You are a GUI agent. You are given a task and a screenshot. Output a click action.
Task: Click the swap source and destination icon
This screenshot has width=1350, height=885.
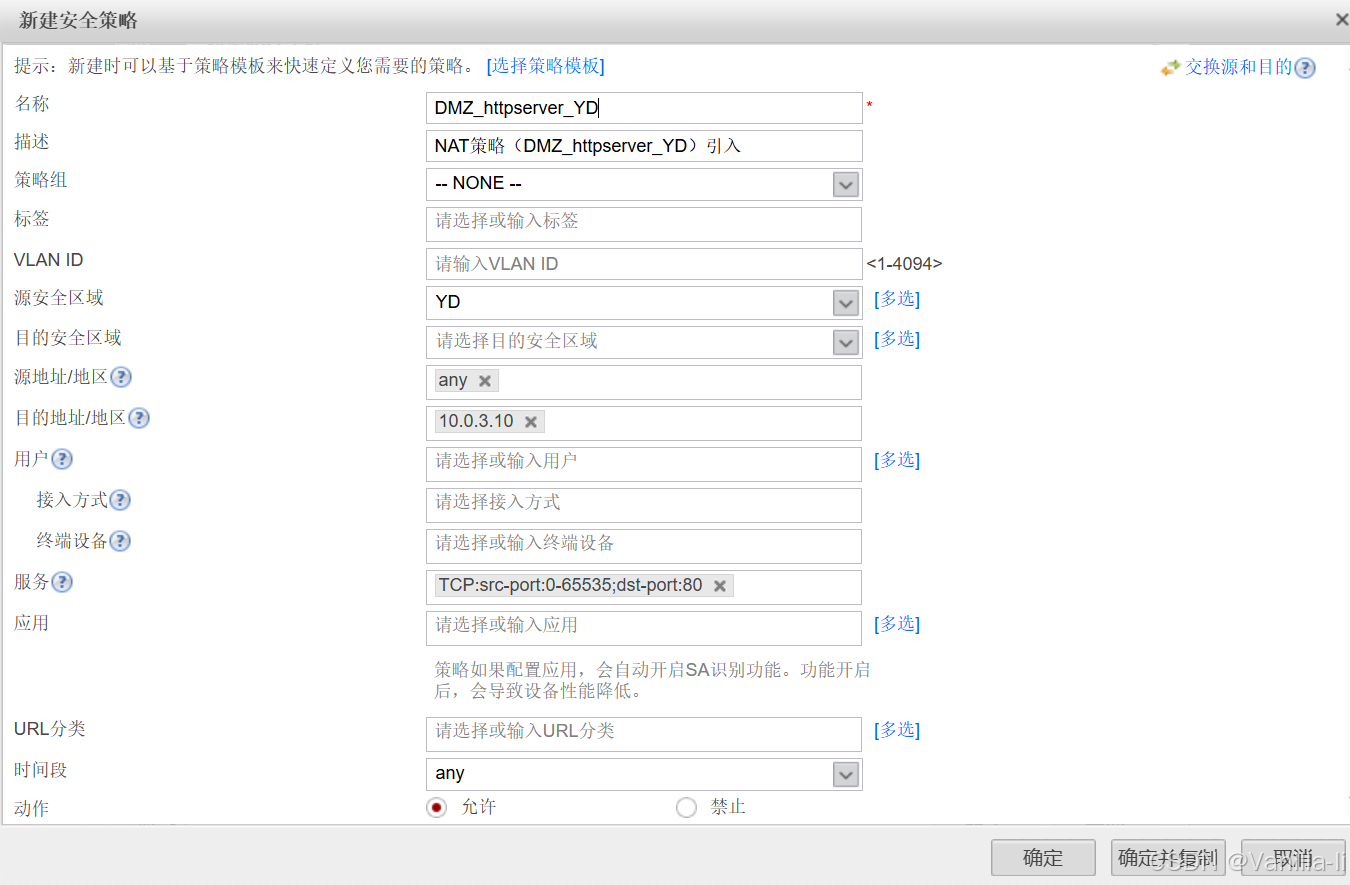[1170, 68]
